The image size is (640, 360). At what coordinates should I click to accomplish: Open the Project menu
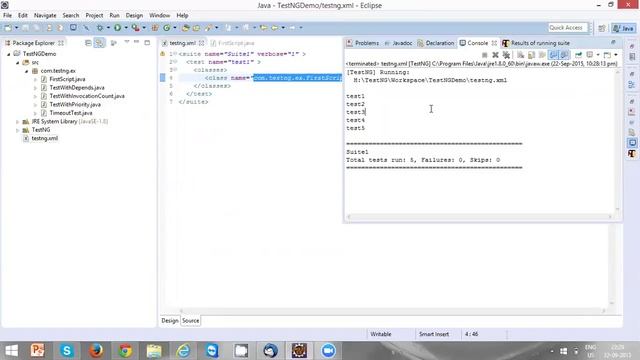94,16
